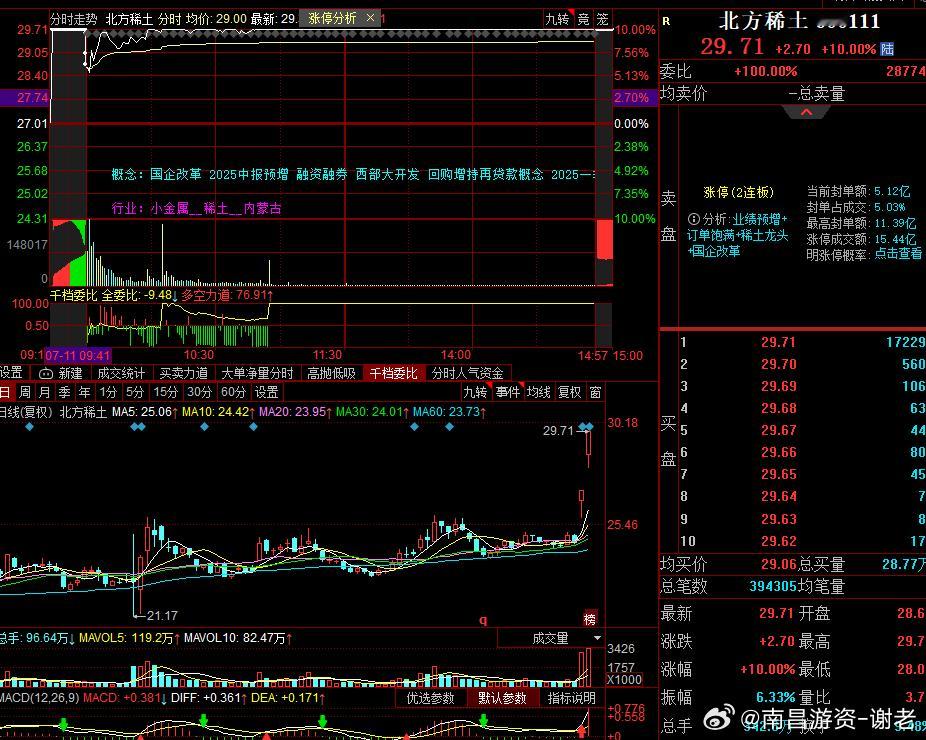Select the 1分 minute period tab
This screenshot has height=740, width=926.
click(x=108, y=392)
